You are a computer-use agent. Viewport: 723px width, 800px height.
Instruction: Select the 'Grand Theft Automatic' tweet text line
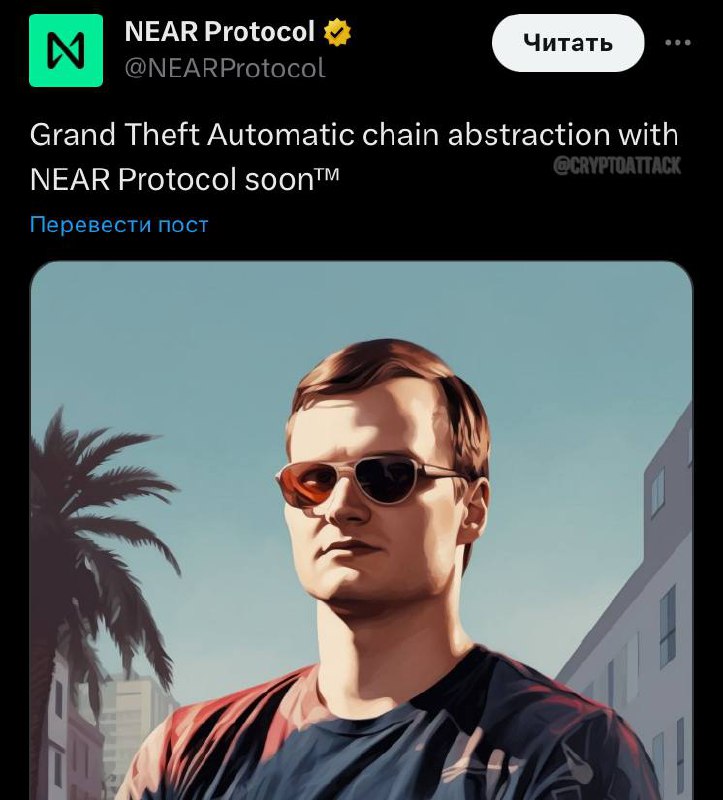[354, 135]
